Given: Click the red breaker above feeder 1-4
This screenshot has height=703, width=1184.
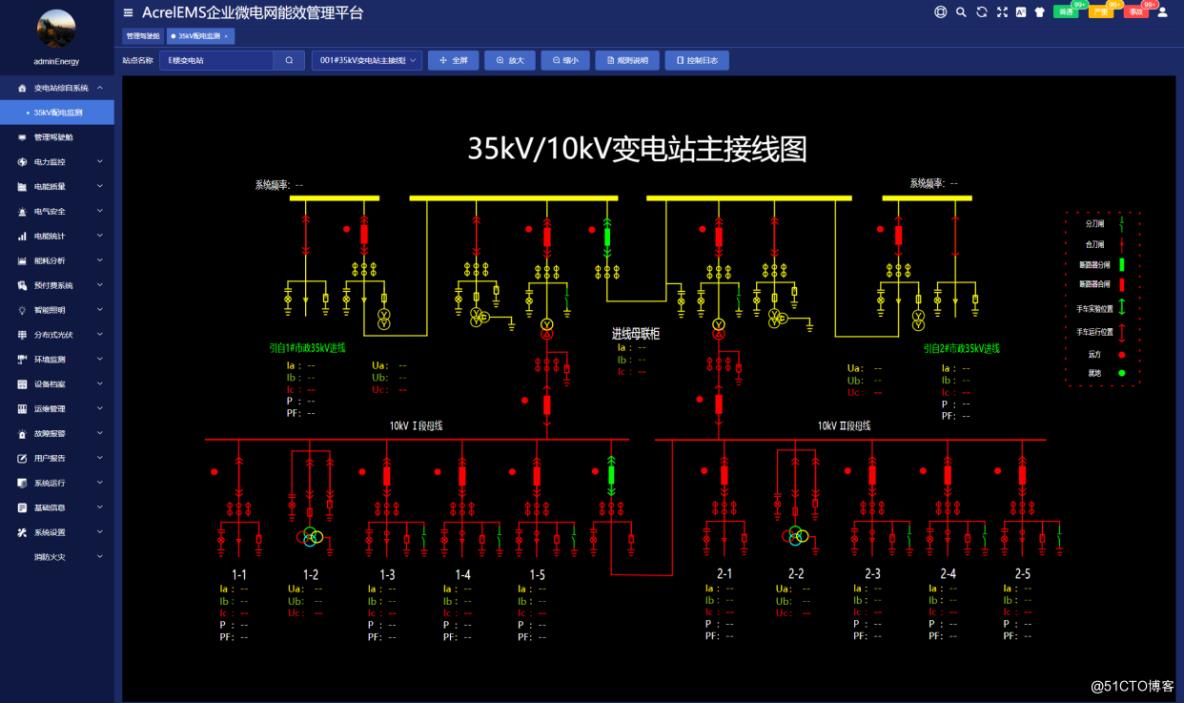Looking at the screenshot, I should [x=462, y=476].
